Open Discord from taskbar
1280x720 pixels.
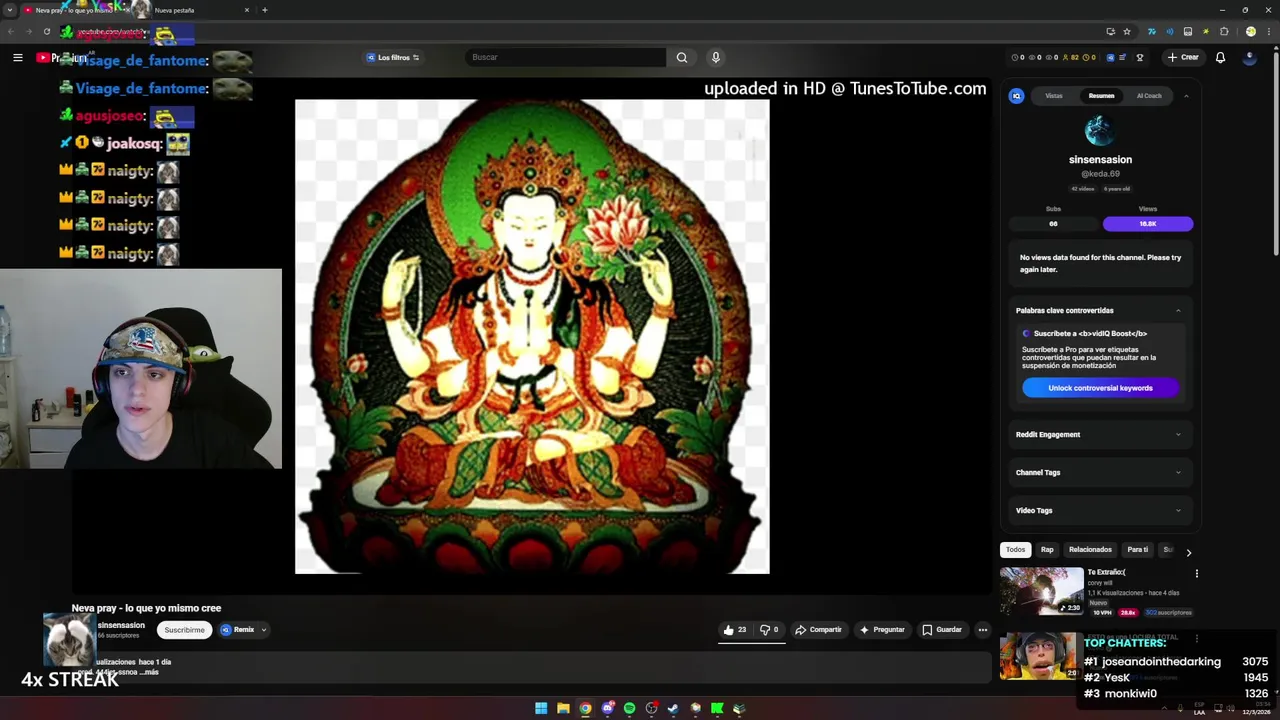point(607,708)
